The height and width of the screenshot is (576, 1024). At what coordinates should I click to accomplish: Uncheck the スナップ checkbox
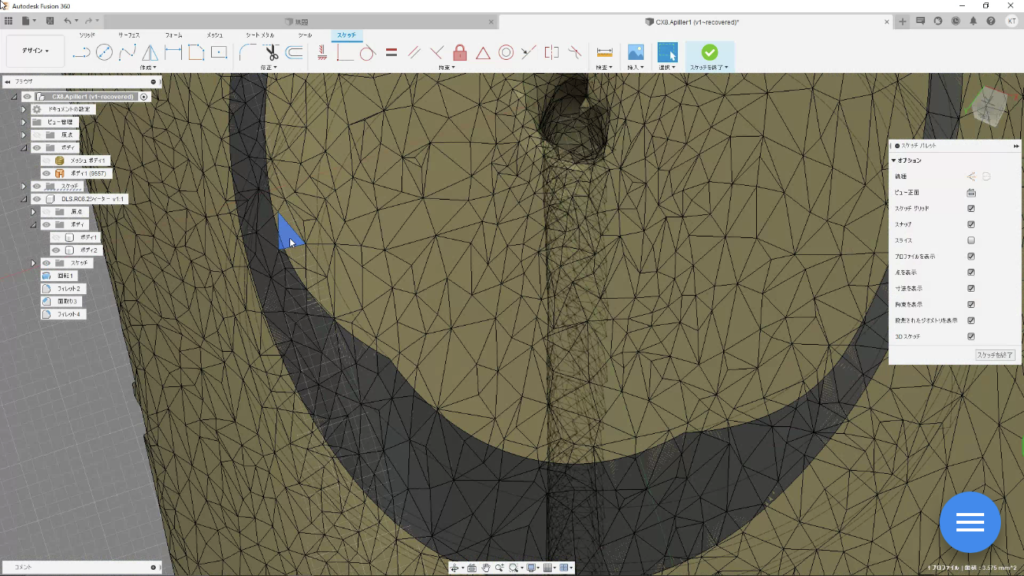tap(971, 224)
